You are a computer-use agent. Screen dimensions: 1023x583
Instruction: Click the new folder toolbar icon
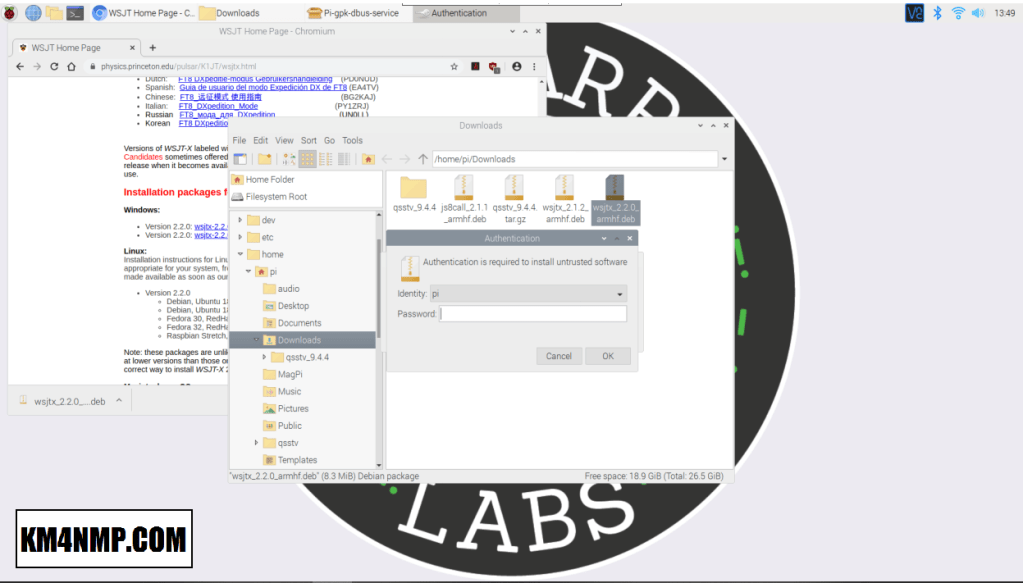click(x=264, y=159)
